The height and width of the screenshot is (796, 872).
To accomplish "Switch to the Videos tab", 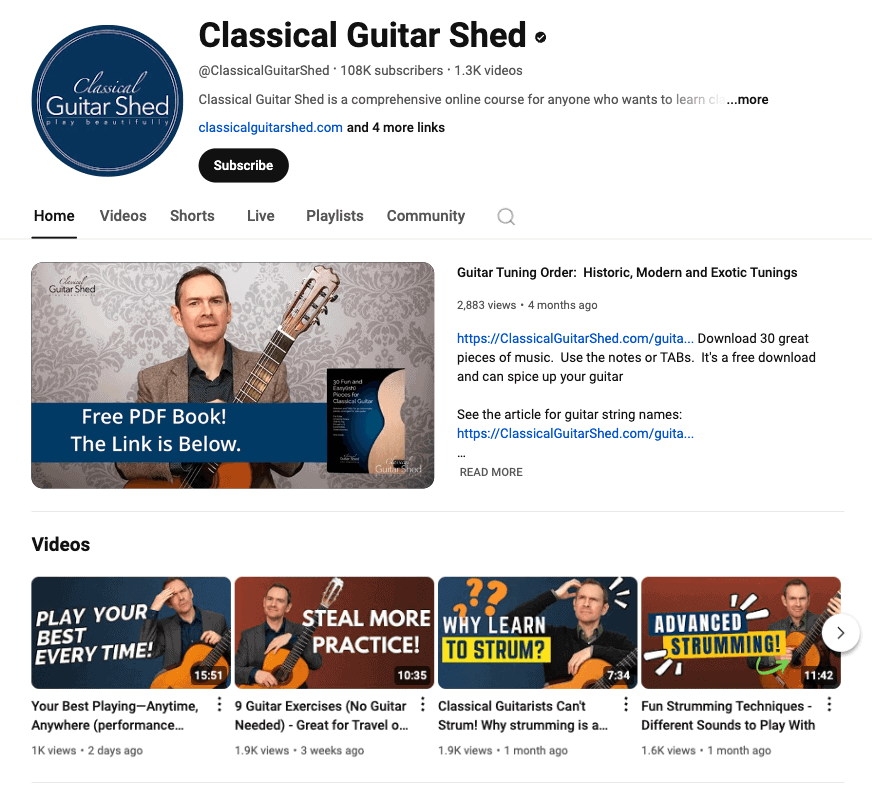I will click(x=123, y=216).
